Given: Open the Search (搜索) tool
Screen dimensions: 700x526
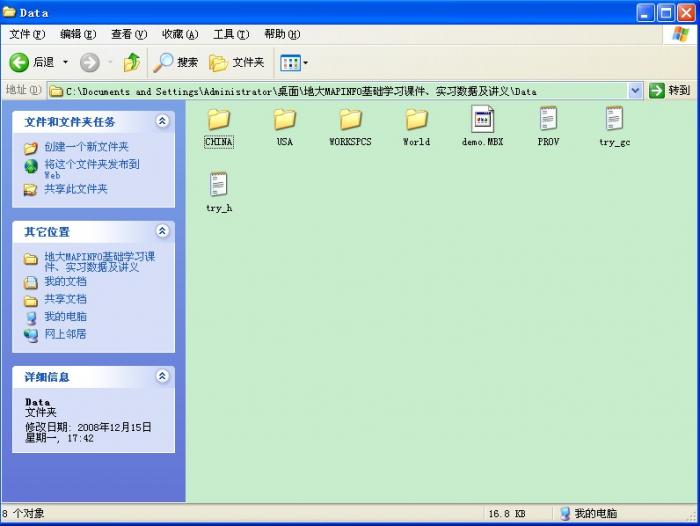Looking at the screenshot, I should click(x=176, y=62).
